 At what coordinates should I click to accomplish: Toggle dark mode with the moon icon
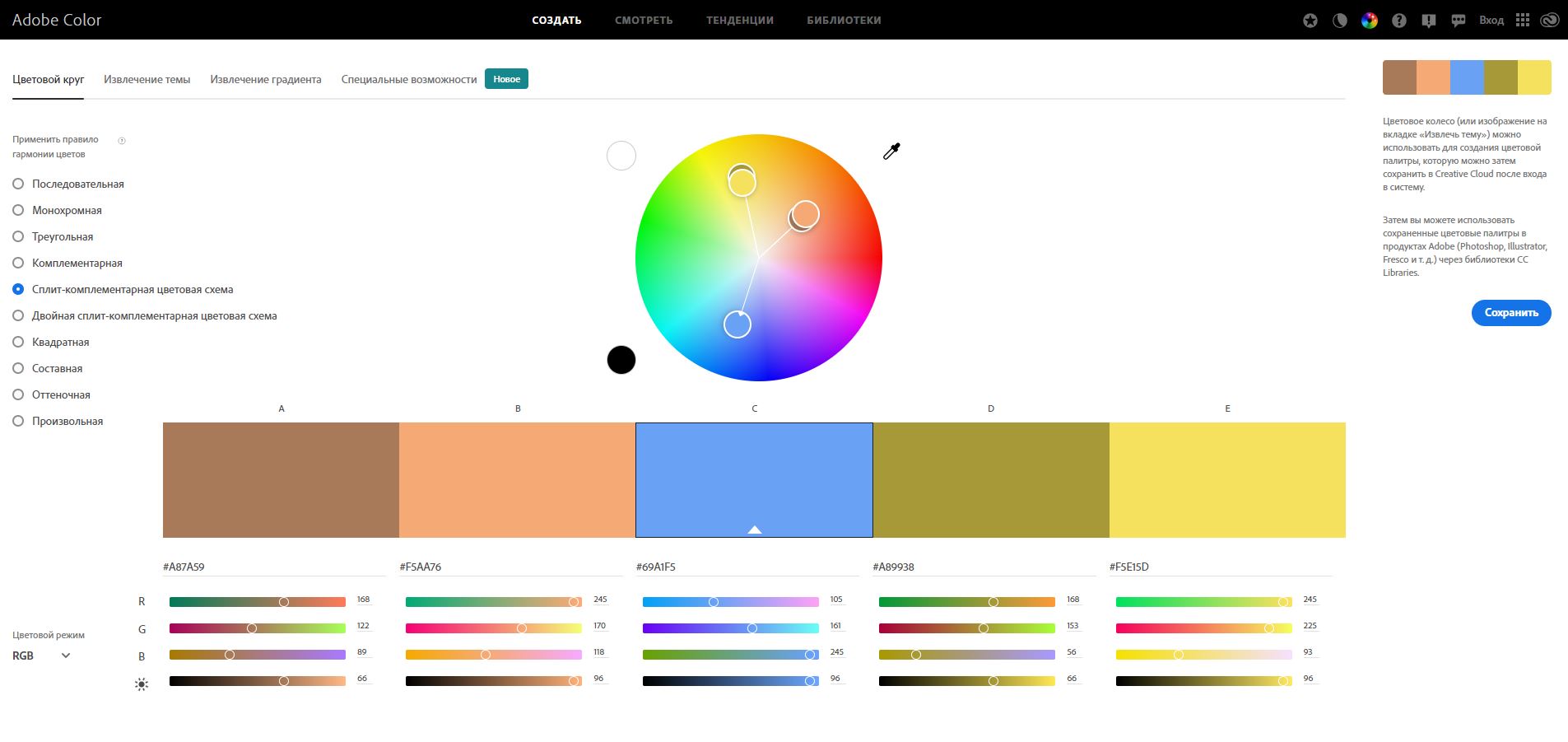[x=1340, y=21]
